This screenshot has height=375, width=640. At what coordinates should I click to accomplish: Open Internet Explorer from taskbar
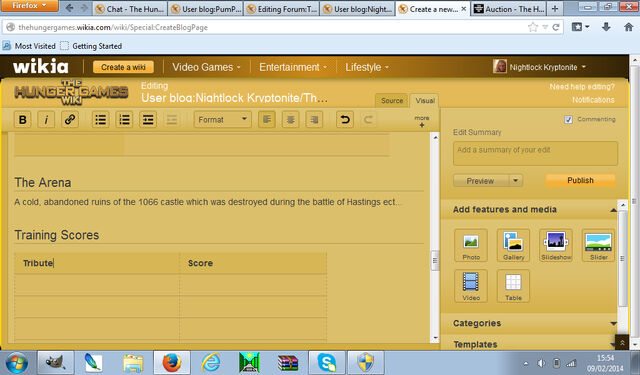click(x=211, y=362)
